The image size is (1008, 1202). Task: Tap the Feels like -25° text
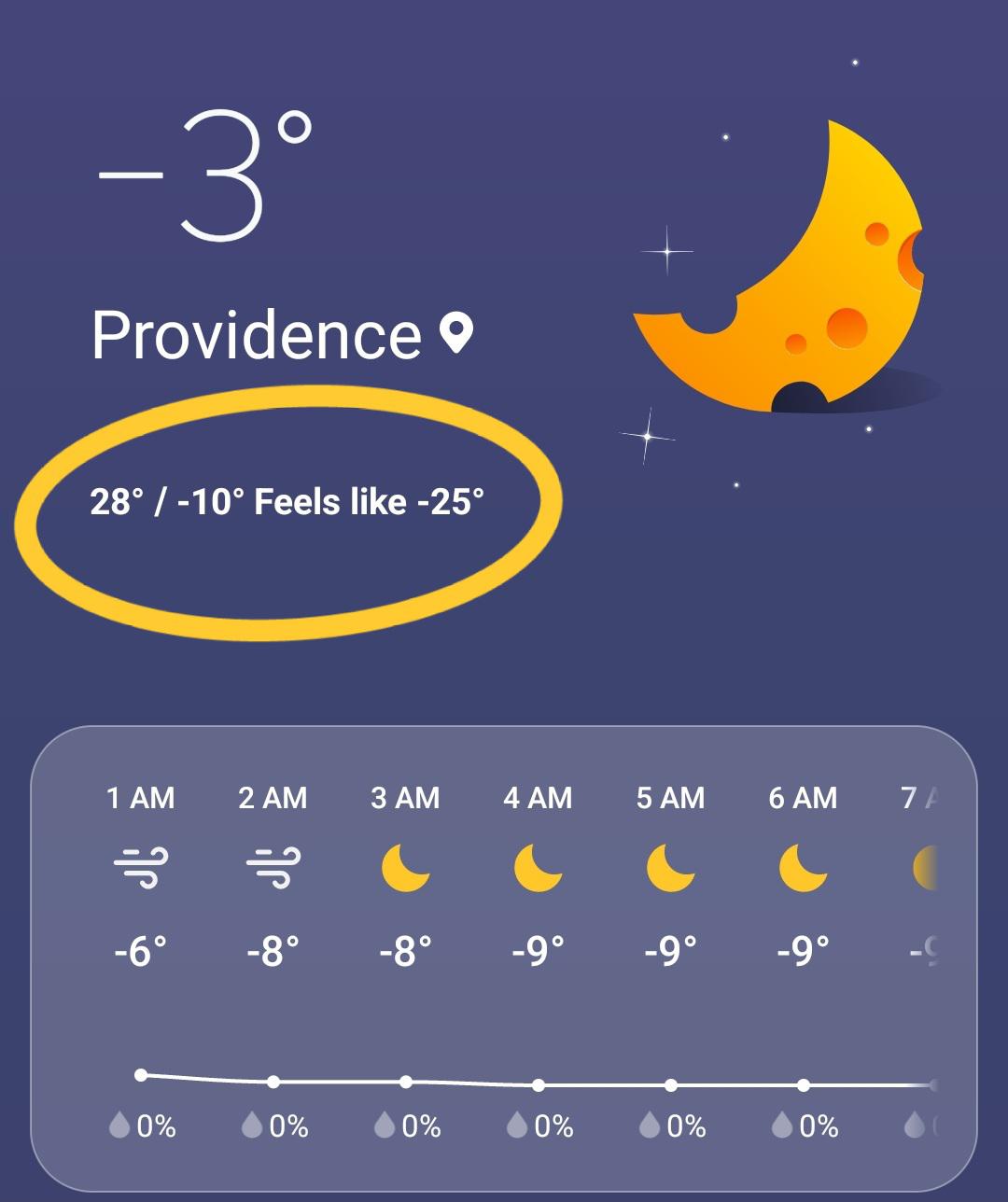coord(370,502)
